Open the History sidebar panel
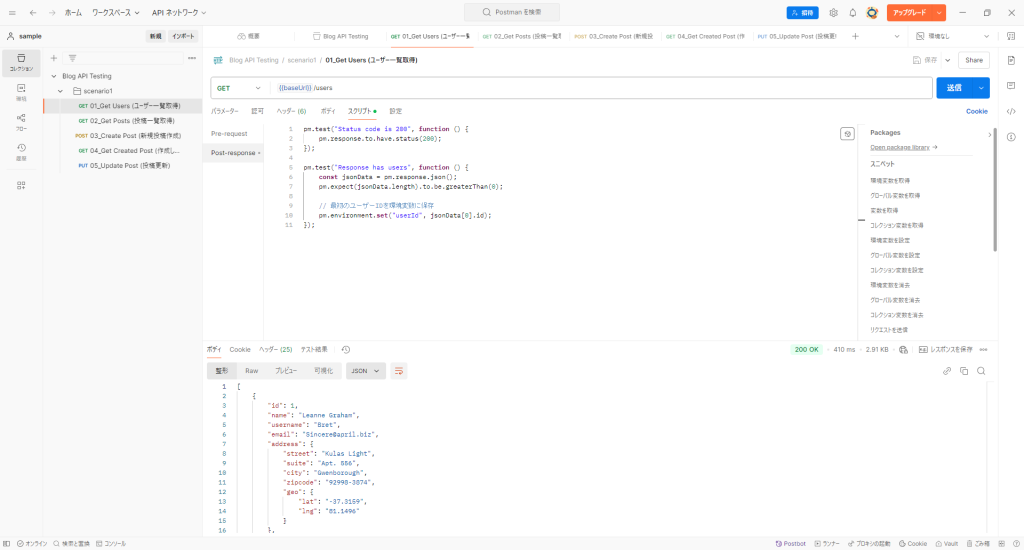Screen dimensions: 1024x550 click(21, 152)
